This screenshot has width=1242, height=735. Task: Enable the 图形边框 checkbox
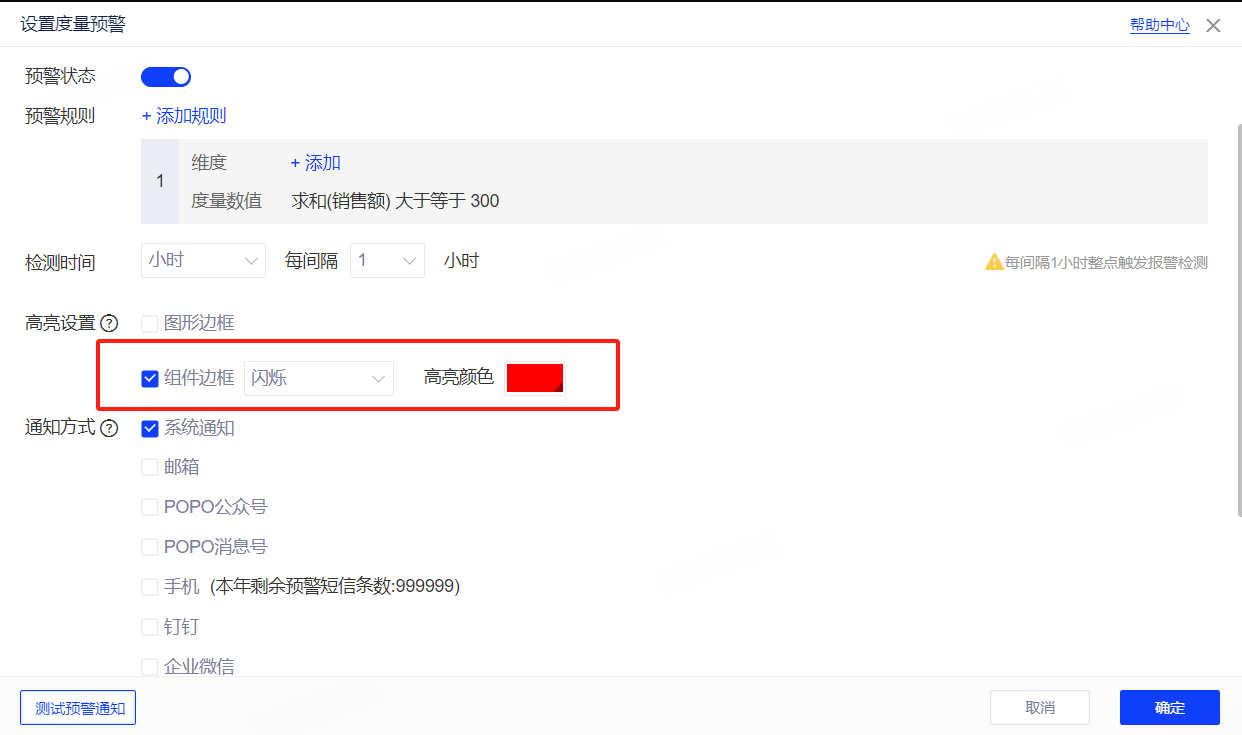(150, 324)
